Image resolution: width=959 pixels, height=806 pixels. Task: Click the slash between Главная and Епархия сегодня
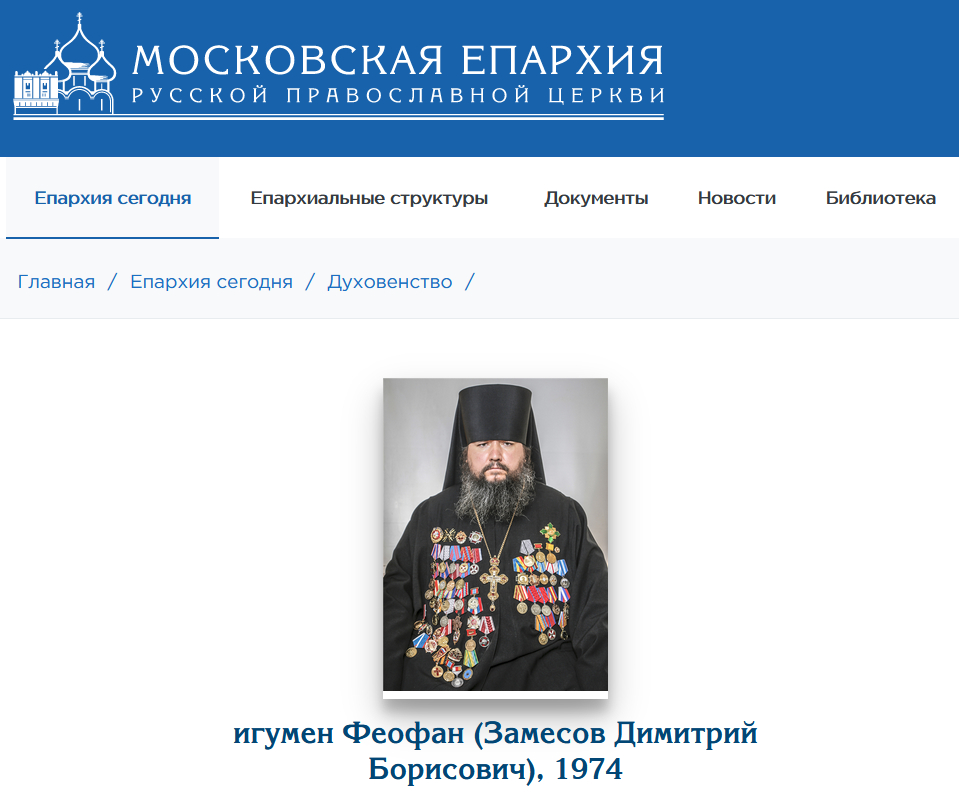(113, 282)
